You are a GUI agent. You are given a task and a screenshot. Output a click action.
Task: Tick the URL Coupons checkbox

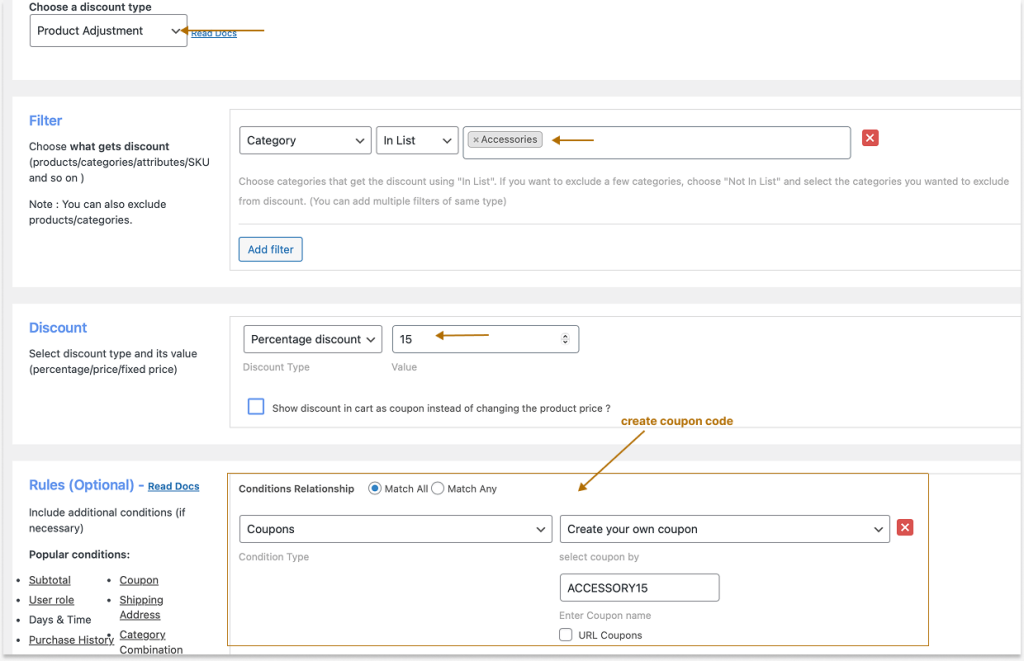click(x=566, y=635)
